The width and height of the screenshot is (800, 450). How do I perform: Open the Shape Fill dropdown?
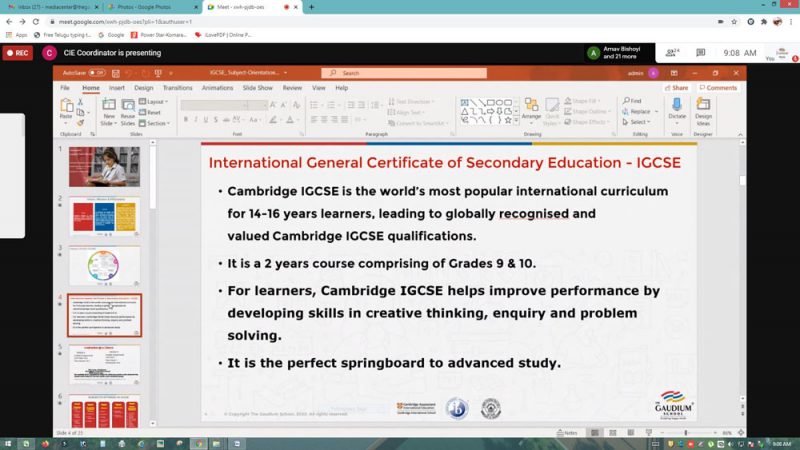(x=582, y=101)
